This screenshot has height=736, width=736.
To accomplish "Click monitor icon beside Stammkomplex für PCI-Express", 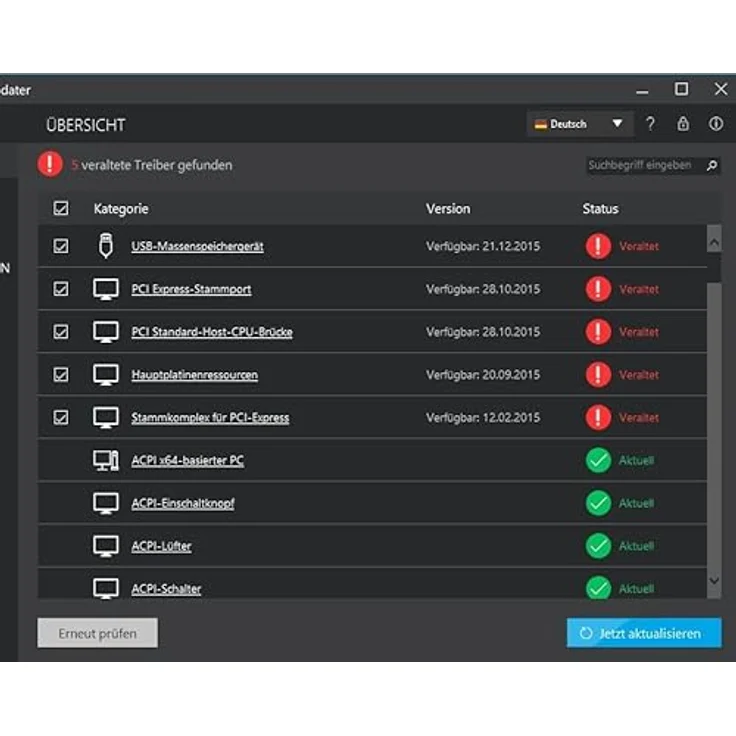I will click(106, 417).
